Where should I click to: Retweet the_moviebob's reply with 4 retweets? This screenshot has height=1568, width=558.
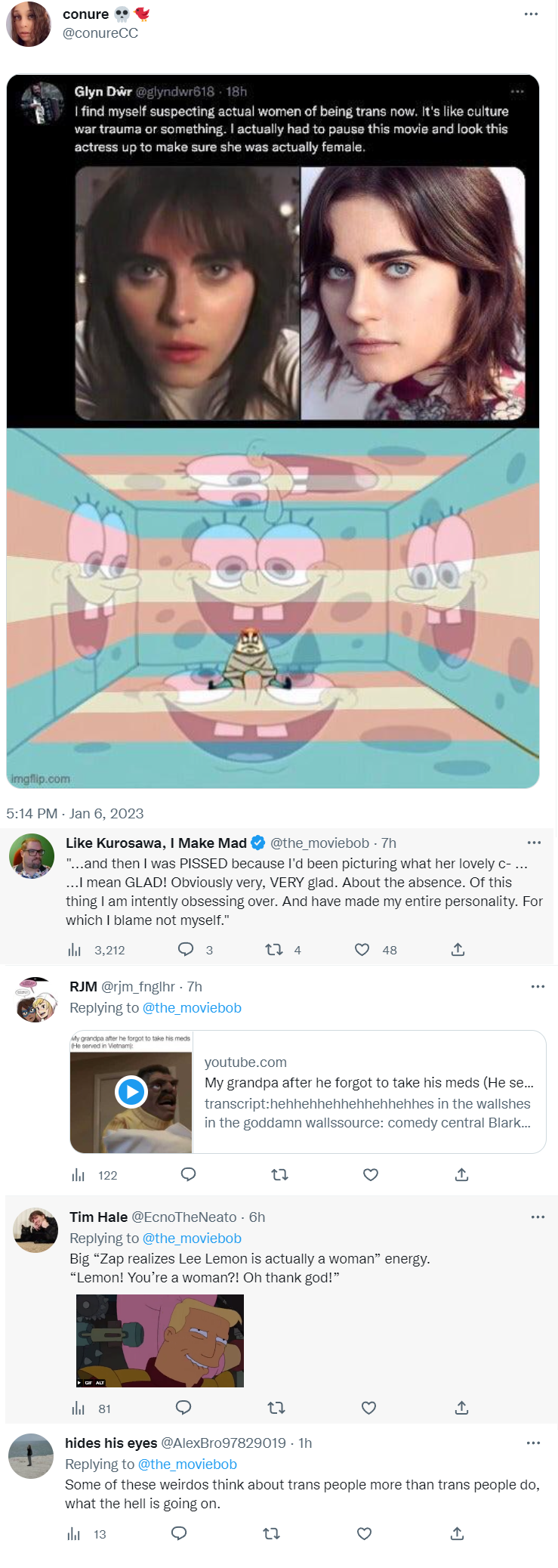point(274,949)
